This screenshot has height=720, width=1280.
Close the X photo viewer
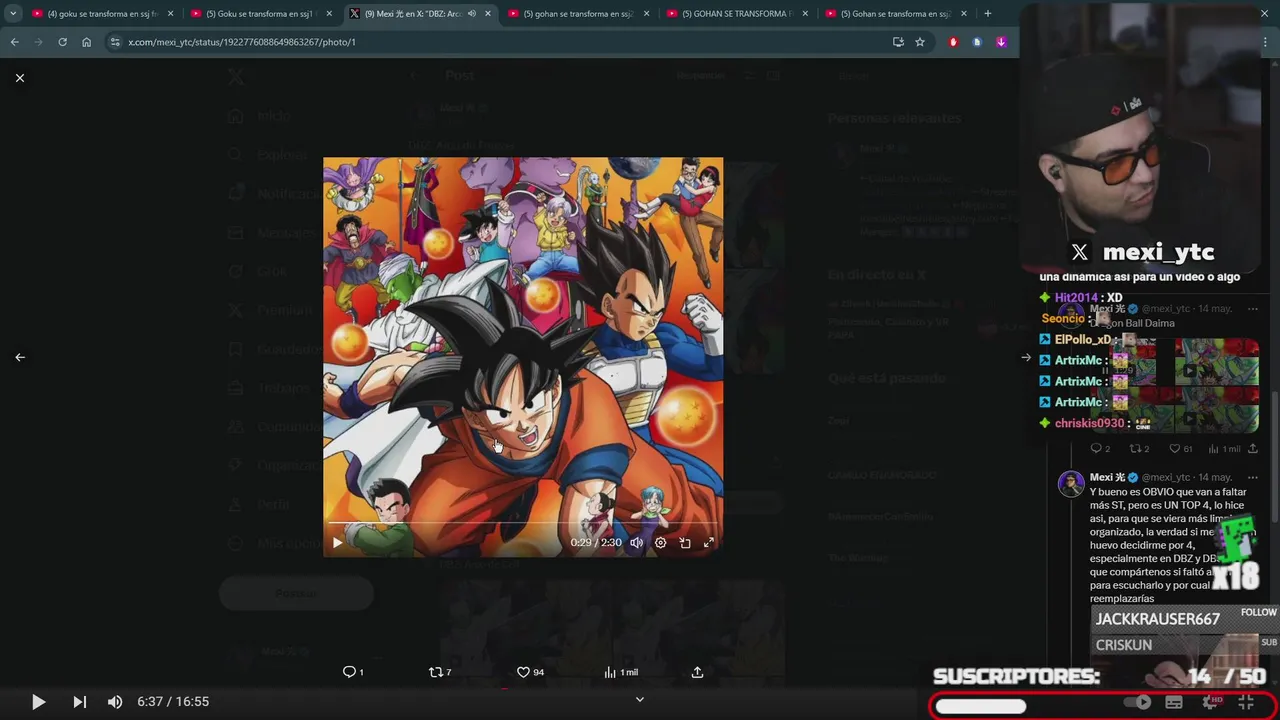[20, 78]
